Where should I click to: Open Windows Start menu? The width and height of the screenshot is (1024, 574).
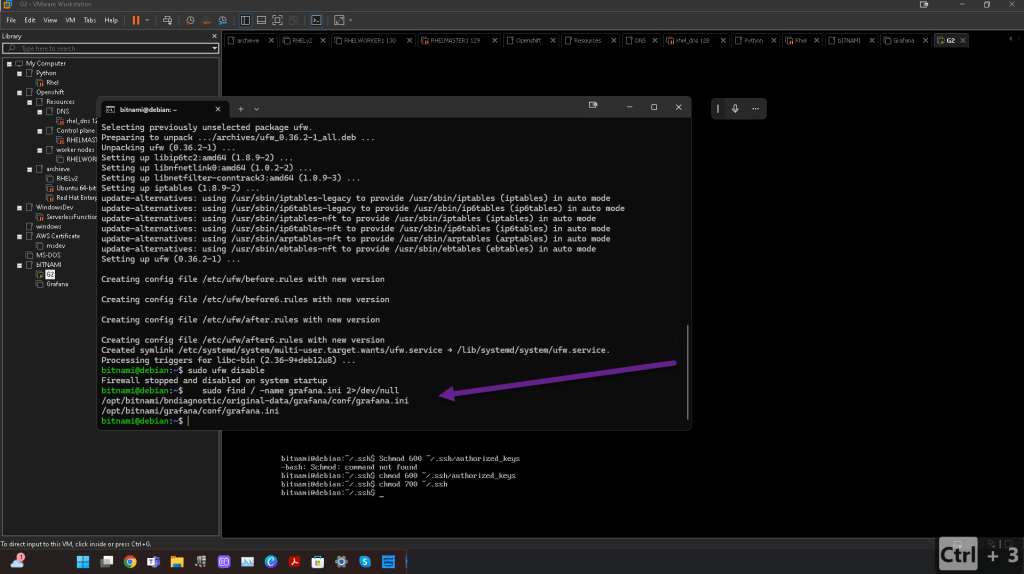pos(83,562)
